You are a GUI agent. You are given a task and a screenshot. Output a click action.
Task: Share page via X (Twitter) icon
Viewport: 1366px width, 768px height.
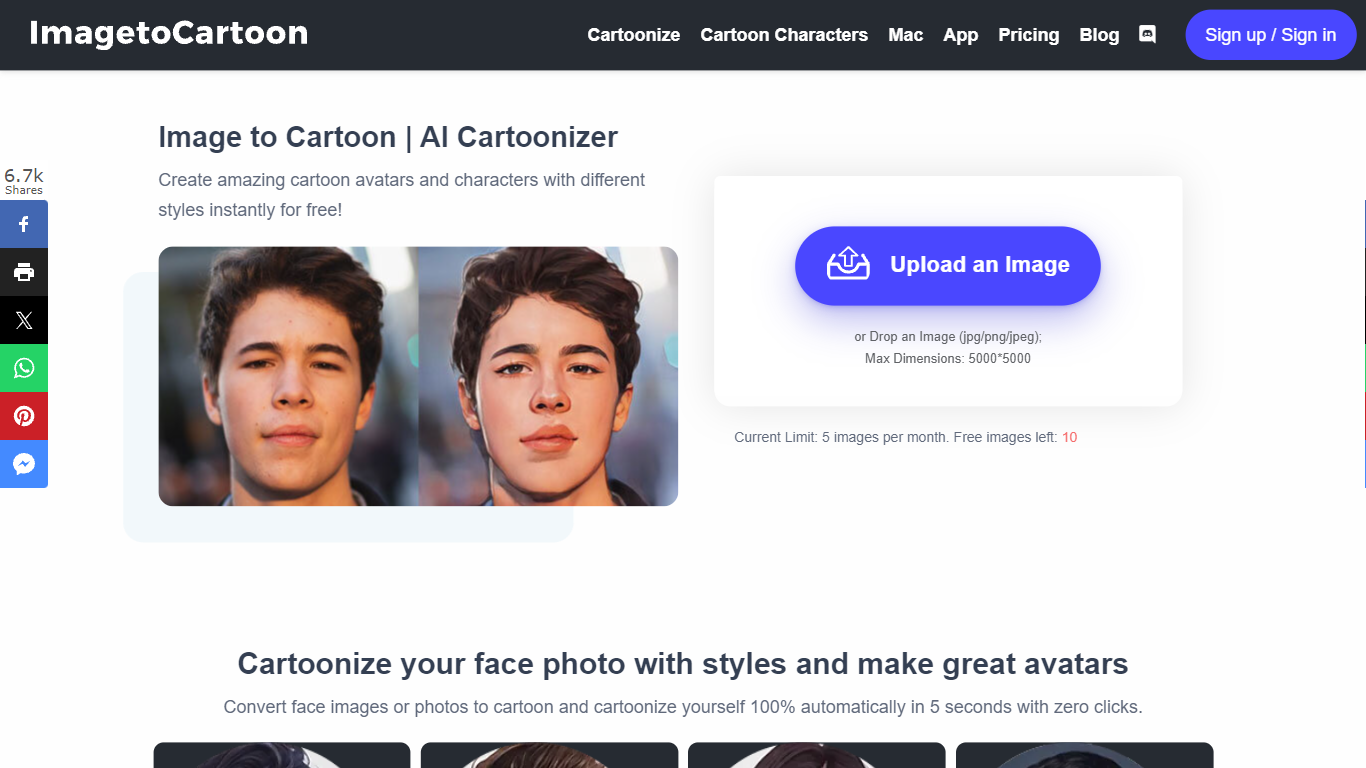[24, 320]
